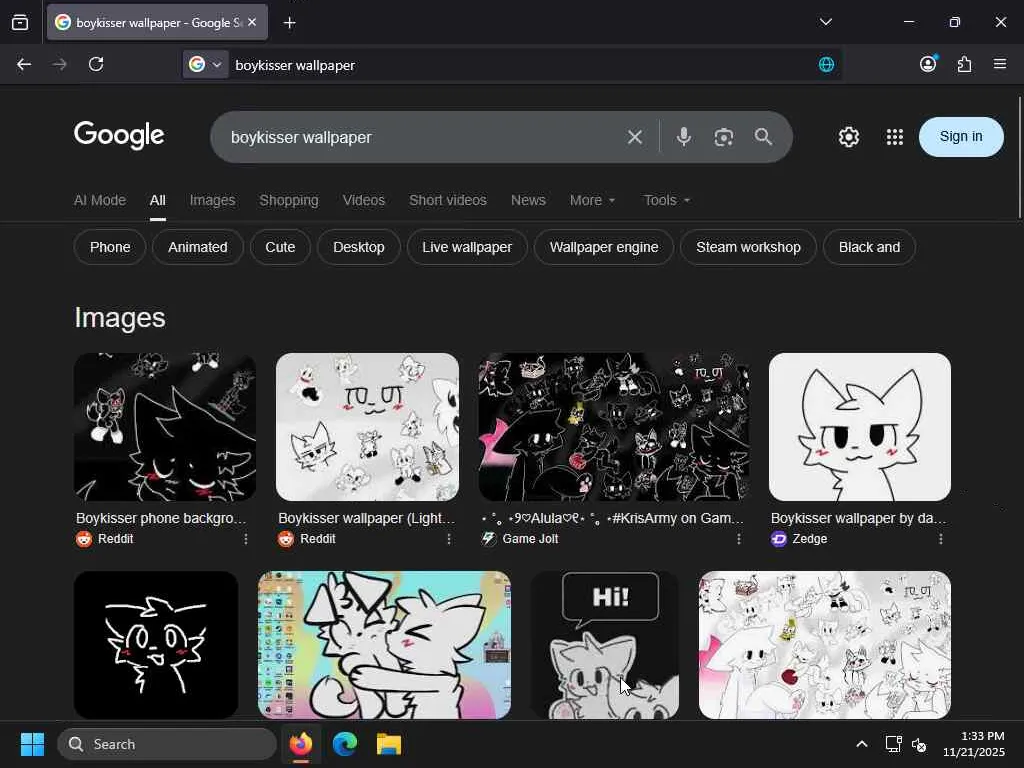This screenshot has height=768, width=1024.
Task: Switch to the Videos tab
Action: pyautogui.click(x=364, y=200)
